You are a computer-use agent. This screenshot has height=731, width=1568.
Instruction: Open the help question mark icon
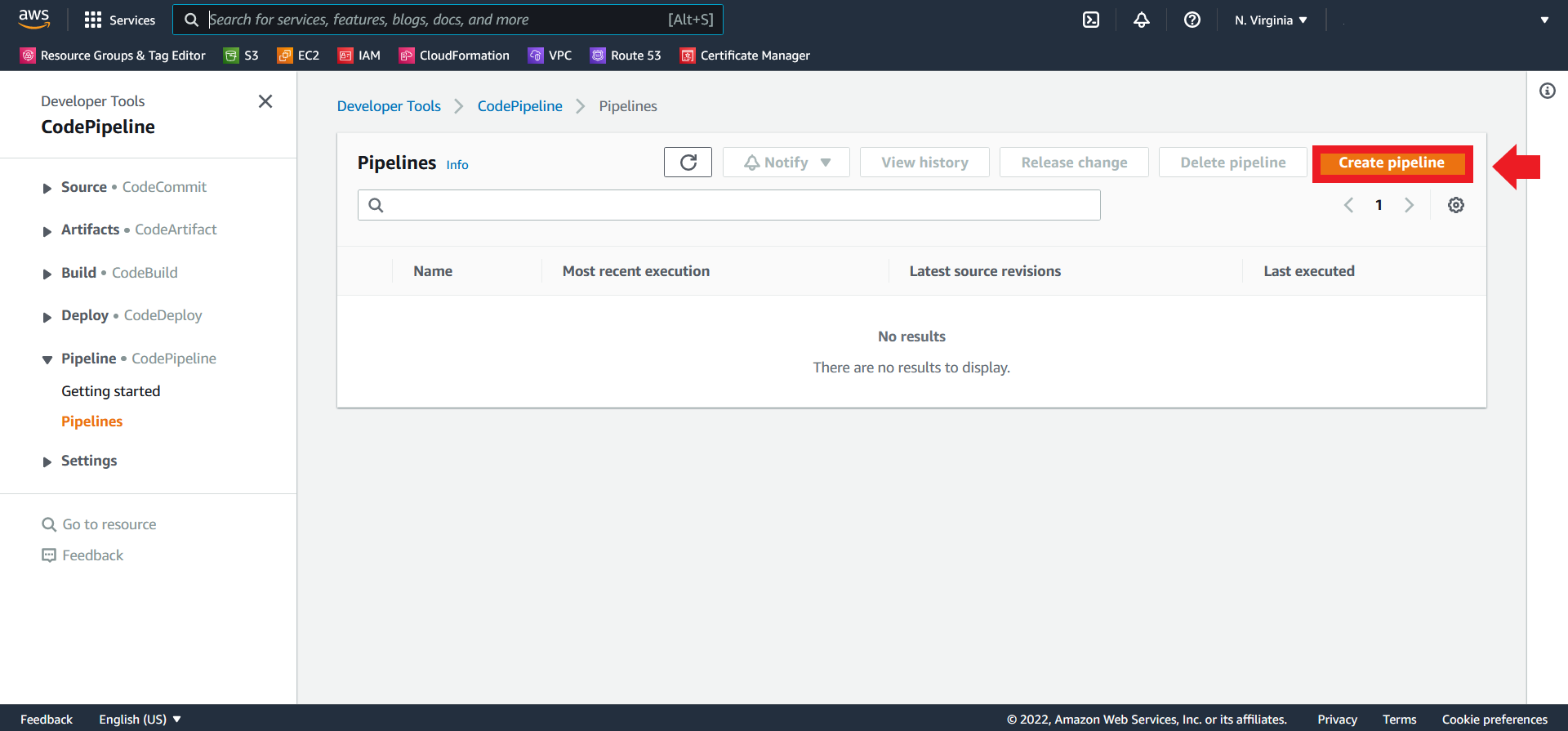coord(1192,20)
